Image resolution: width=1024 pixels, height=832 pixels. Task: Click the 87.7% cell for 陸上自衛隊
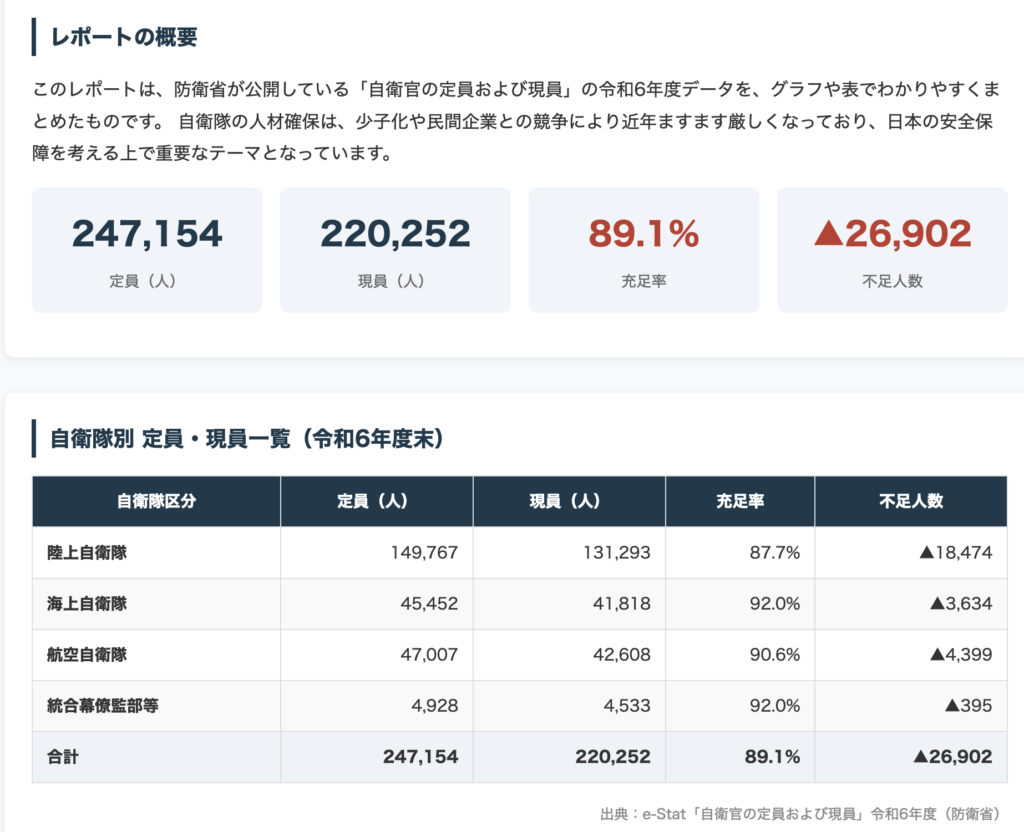pos(773,552)
